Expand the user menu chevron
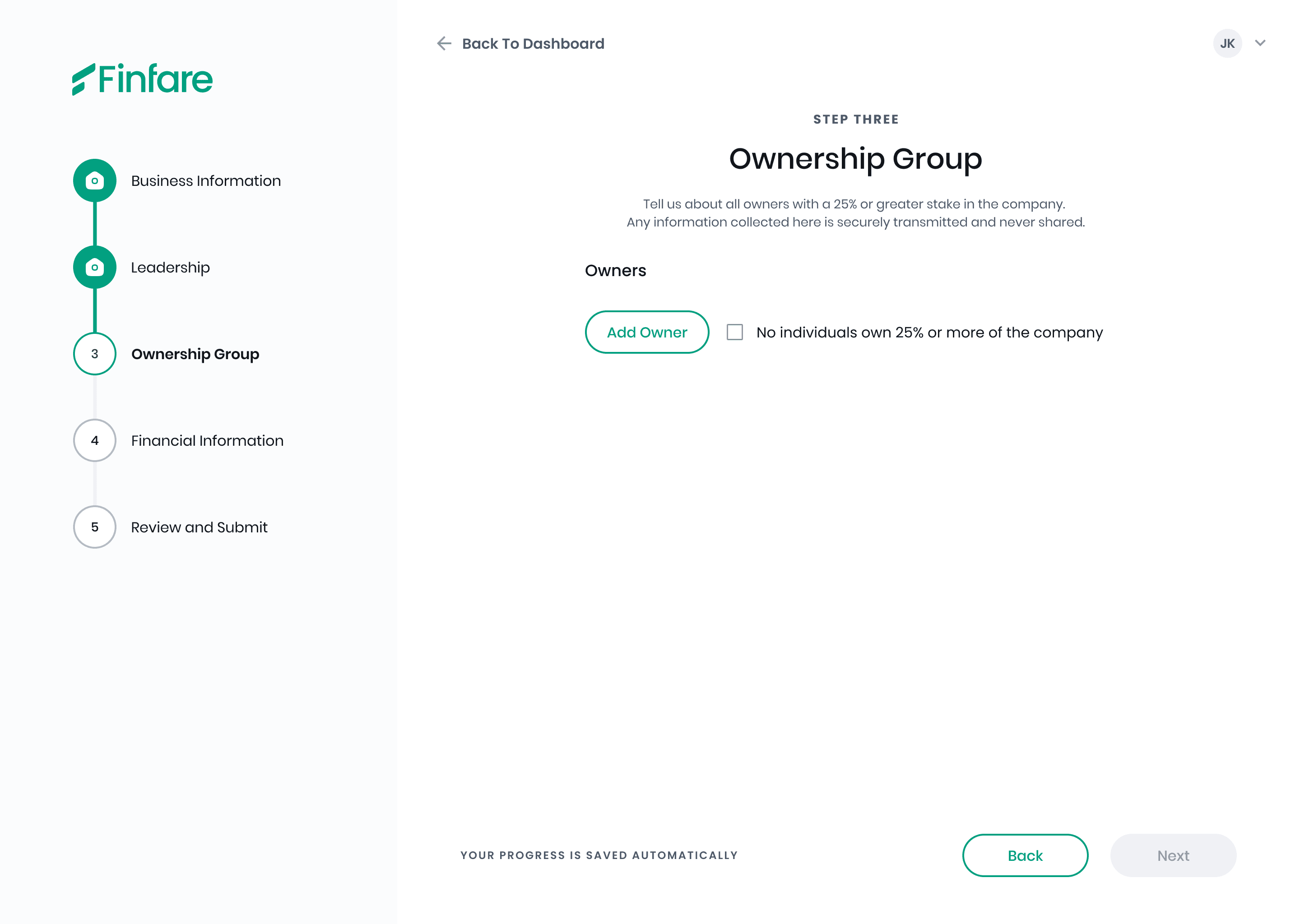 (x=1260, y=43)
